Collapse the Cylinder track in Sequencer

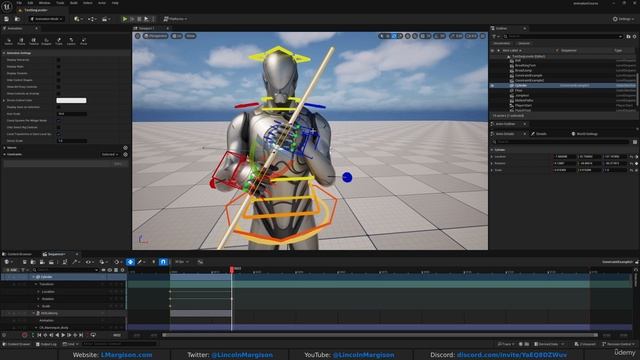pyautogui.click(x=33, y=277)
